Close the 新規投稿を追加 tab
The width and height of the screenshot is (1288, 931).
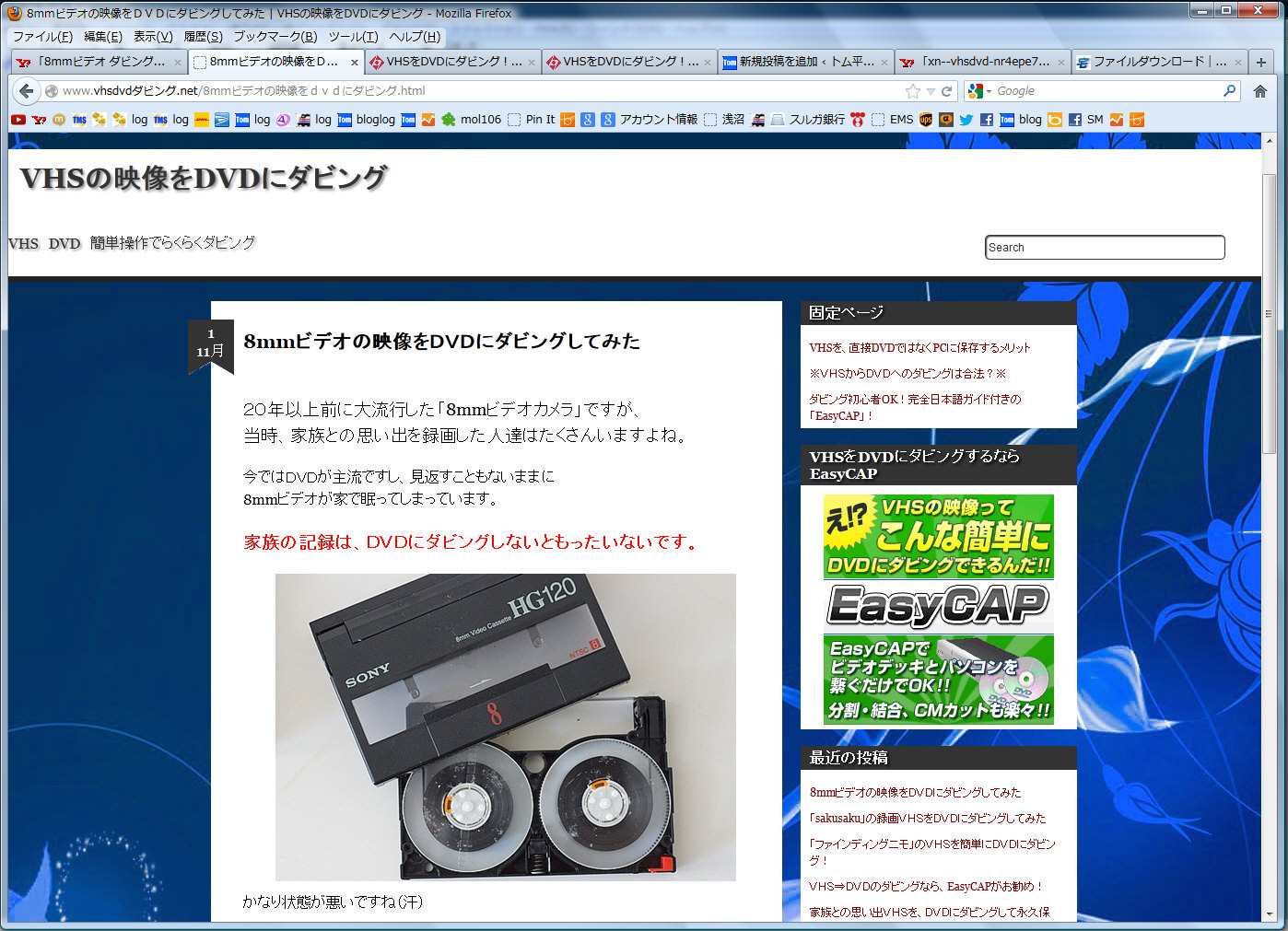[884, 63]
